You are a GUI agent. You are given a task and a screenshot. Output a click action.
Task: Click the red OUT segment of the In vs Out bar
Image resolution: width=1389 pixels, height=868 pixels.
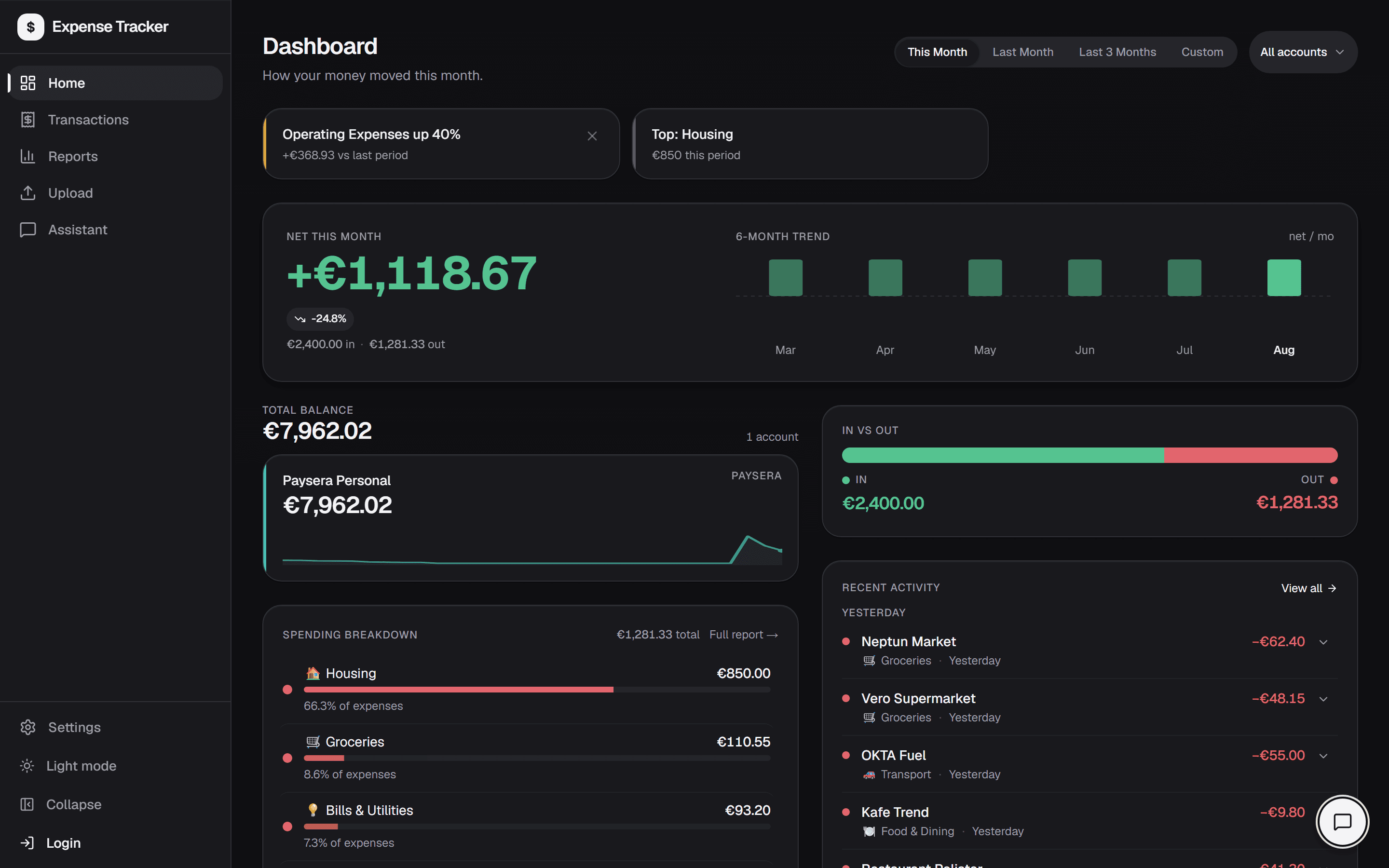(1251, 455)
